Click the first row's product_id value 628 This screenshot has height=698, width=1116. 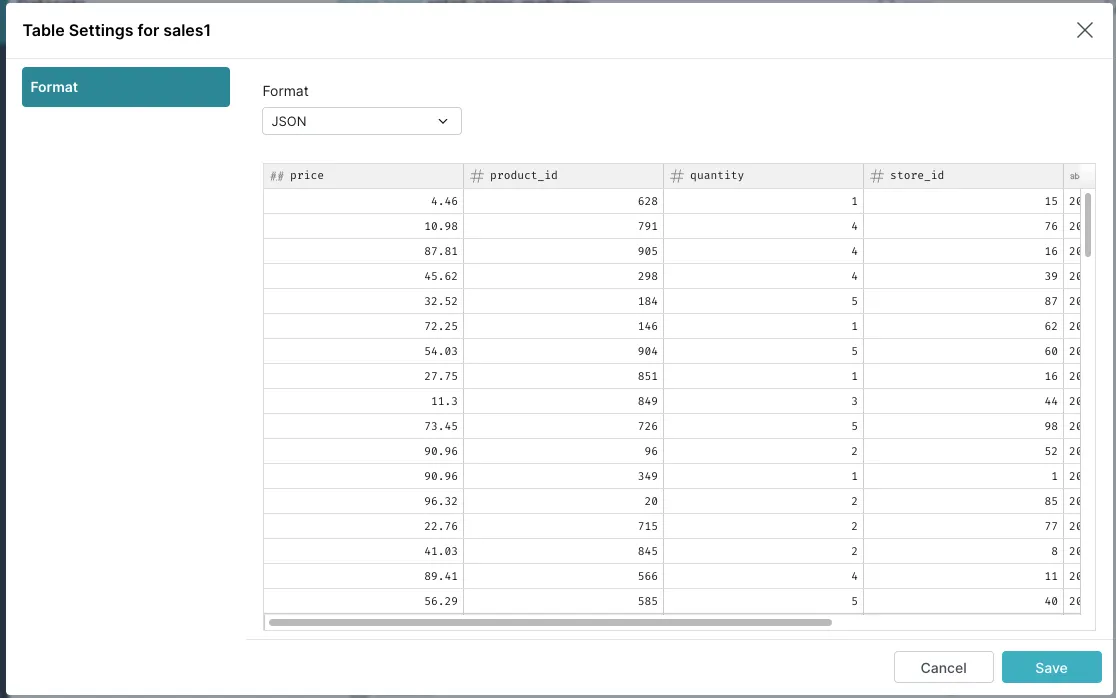click(x=647, y=200)
